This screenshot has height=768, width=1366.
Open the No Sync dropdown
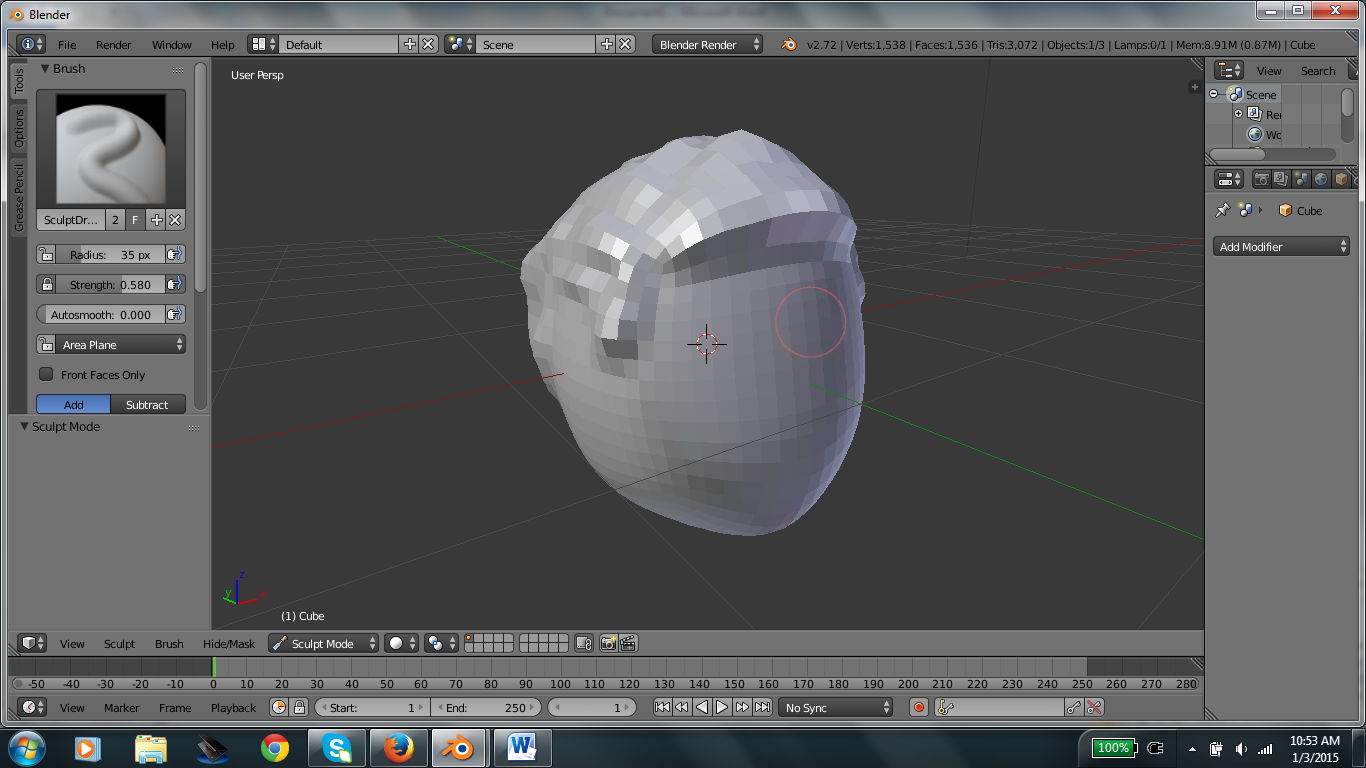click(836, 707)
